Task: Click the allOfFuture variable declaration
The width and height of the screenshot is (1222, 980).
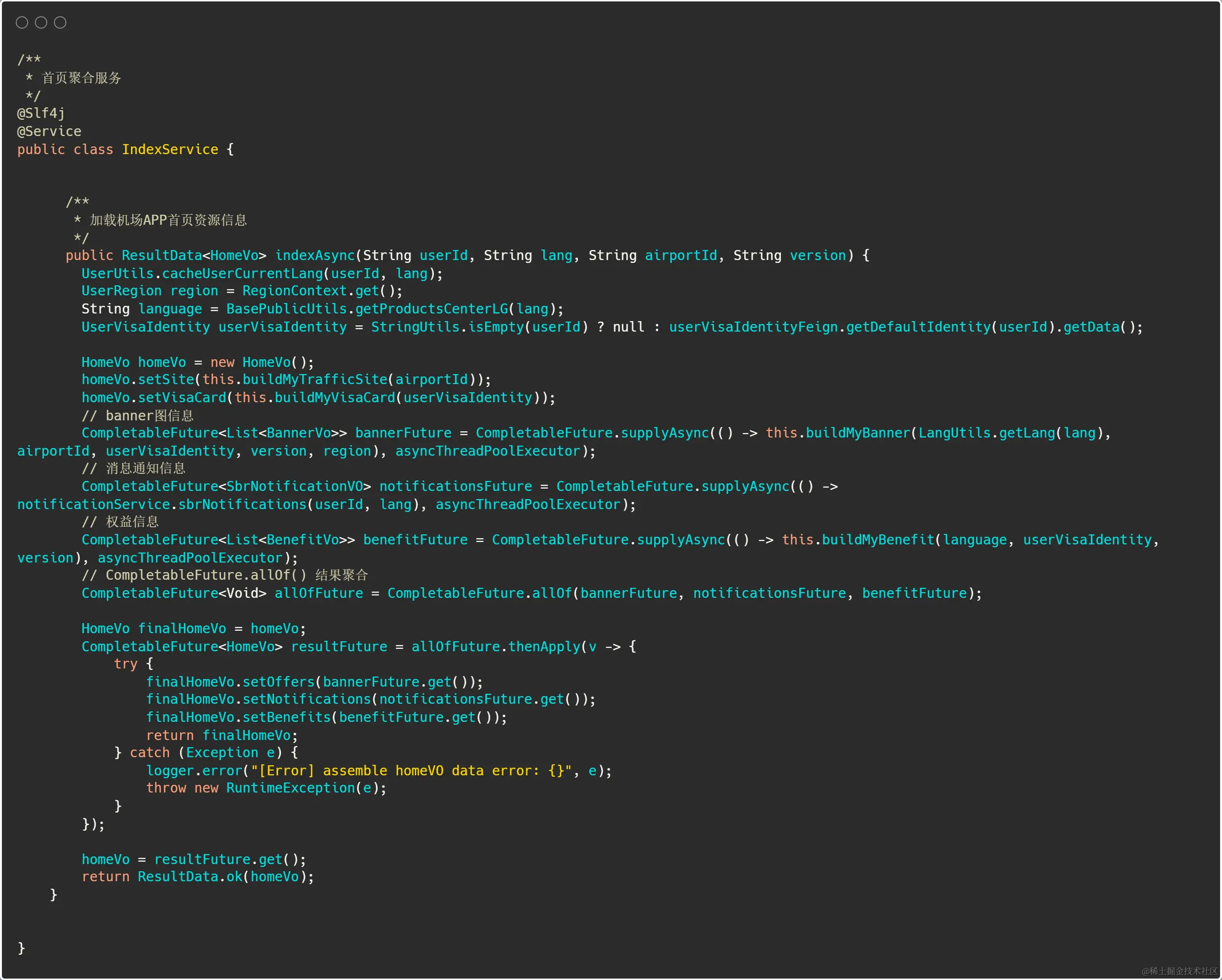Action: coord(318,593)
